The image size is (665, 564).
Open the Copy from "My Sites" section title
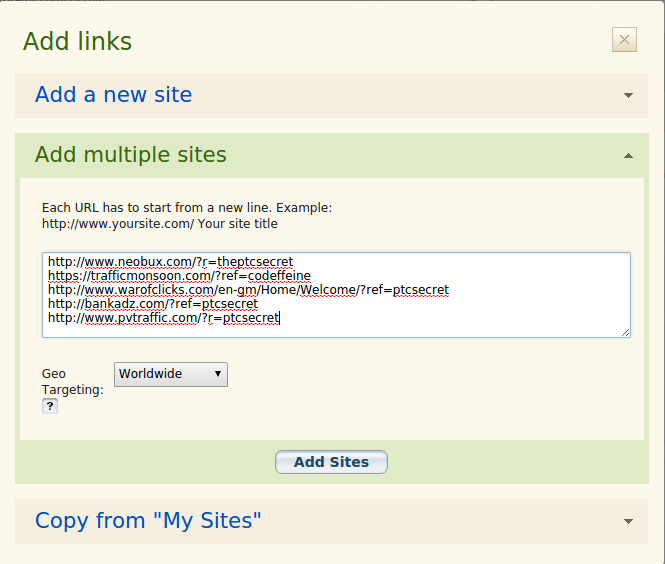click(148, 520)
